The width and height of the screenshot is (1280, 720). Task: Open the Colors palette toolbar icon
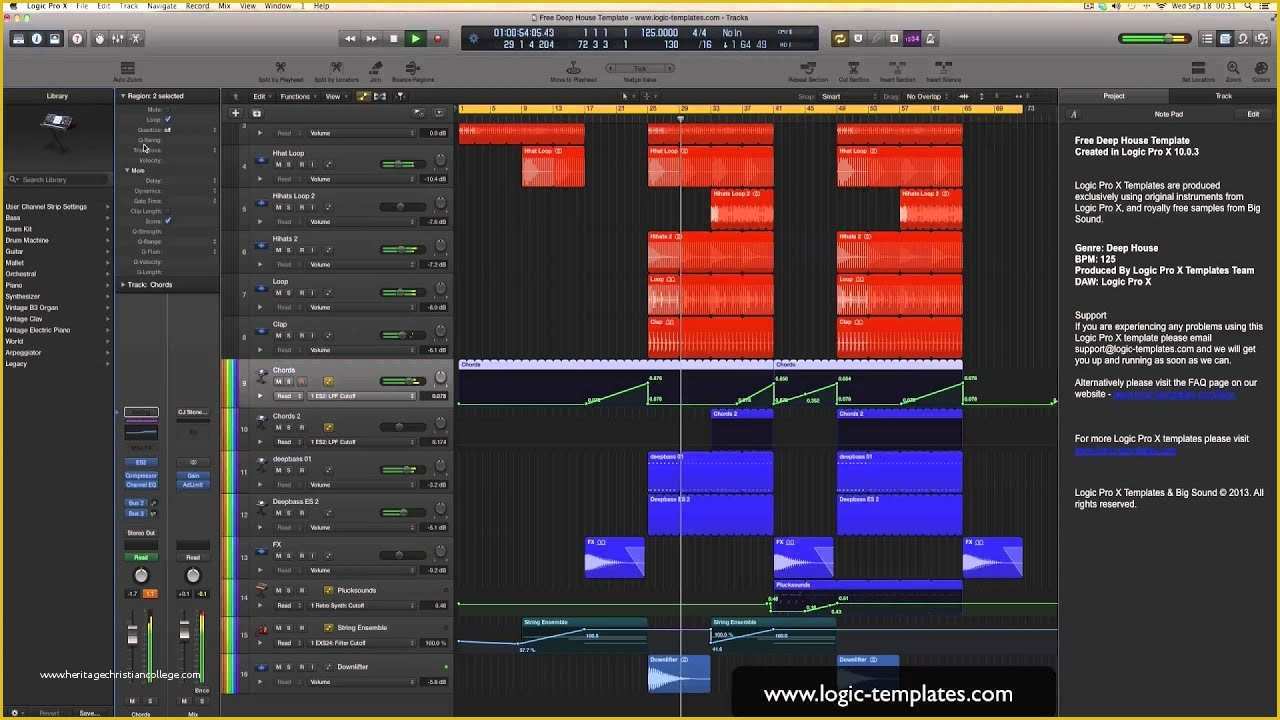(x=1262, y=72)
